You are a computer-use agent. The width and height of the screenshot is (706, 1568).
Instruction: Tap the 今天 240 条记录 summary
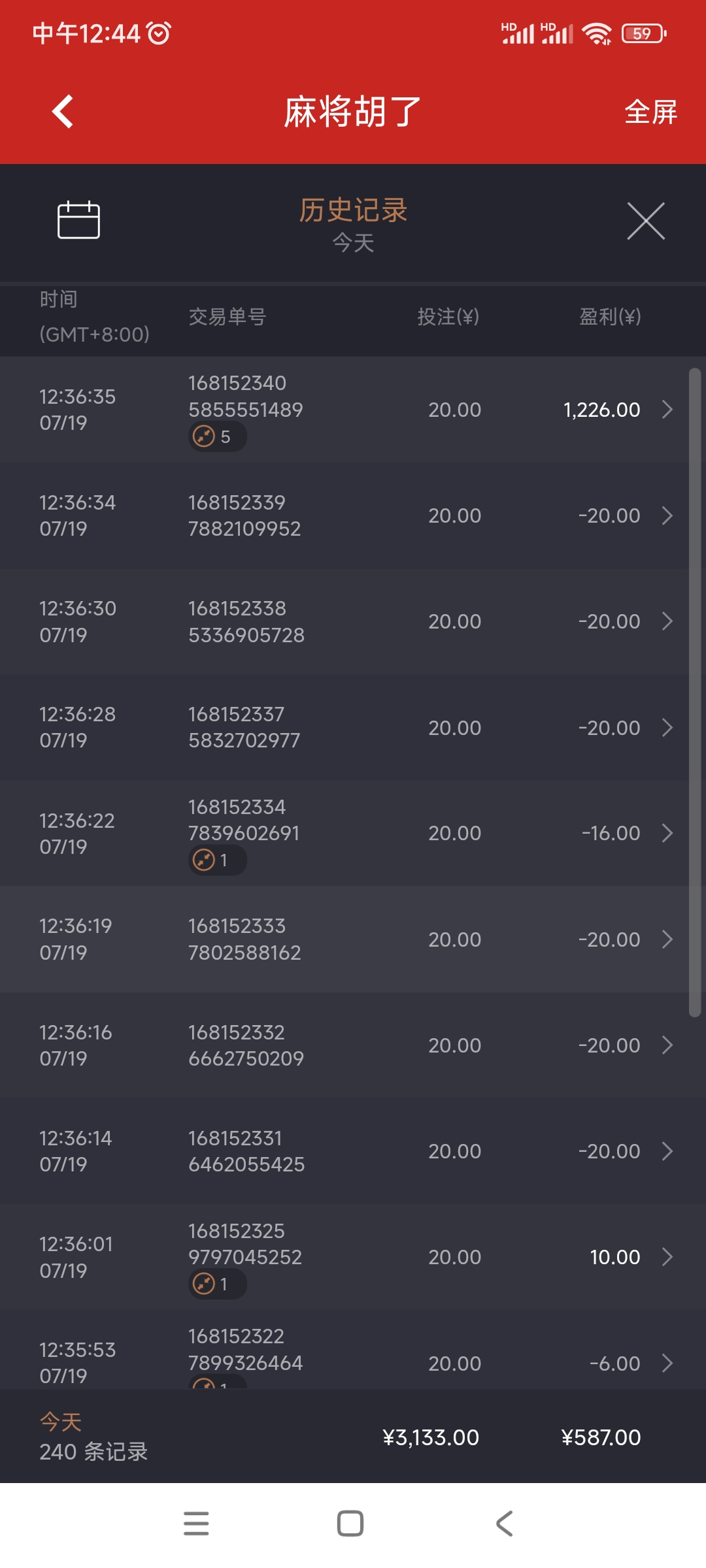tap(93, 1437)
